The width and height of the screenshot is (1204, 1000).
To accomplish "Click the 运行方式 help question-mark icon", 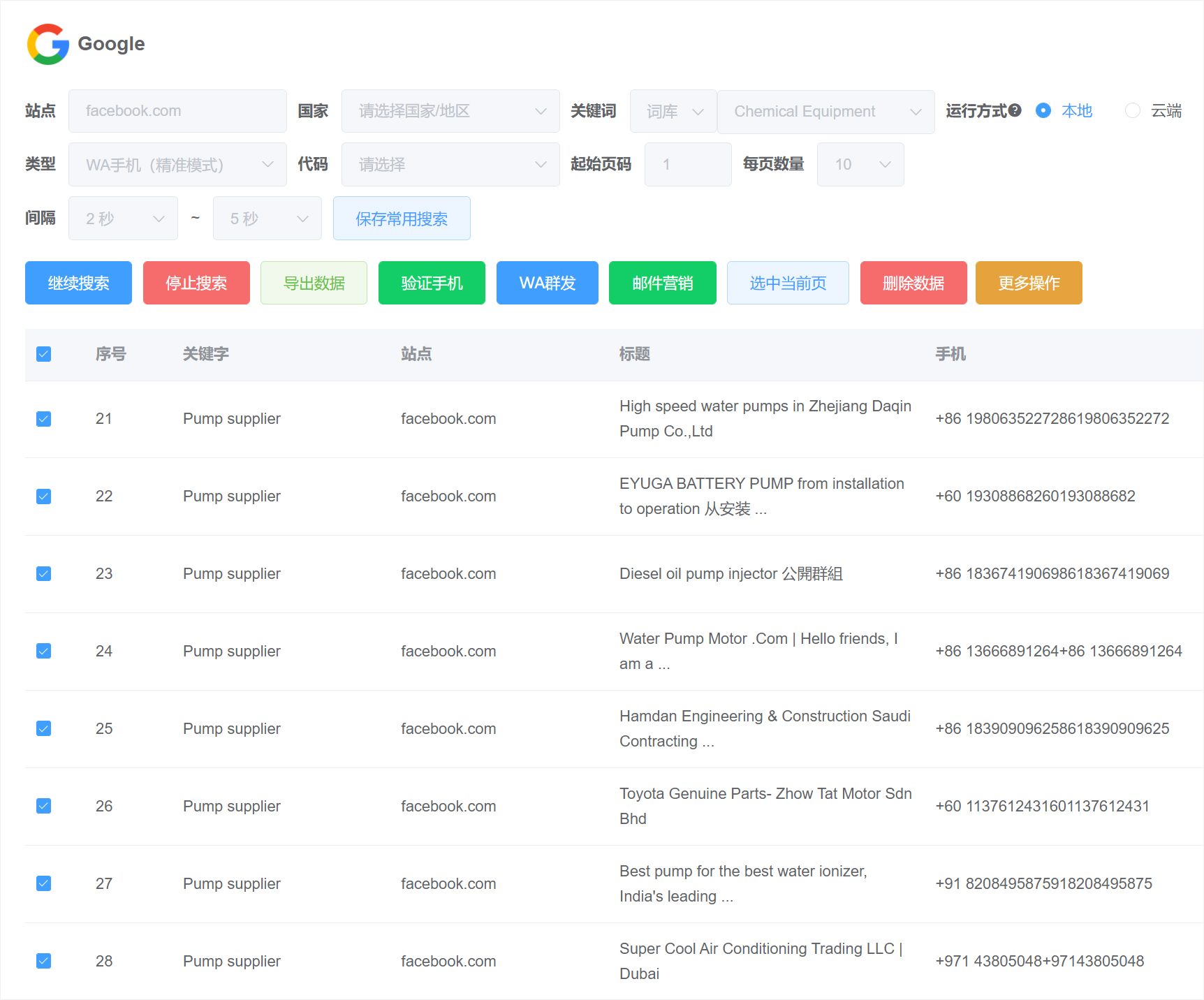I will 1015,110.
